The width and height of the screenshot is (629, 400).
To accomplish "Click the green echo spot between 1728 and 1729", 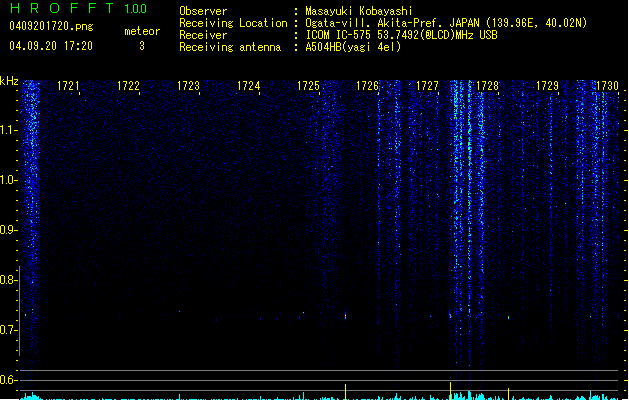I will click(509, 318).
